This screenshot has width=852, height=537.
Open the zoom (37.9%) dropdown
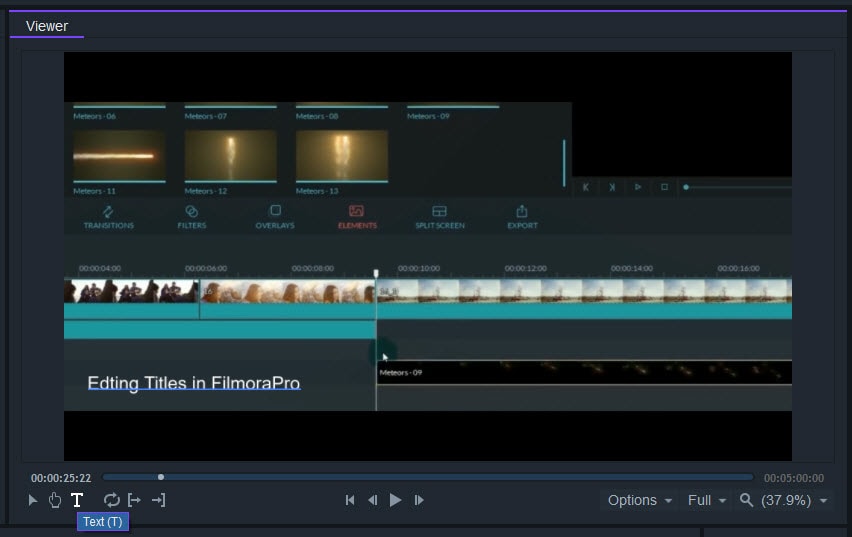tap(794, 500)
